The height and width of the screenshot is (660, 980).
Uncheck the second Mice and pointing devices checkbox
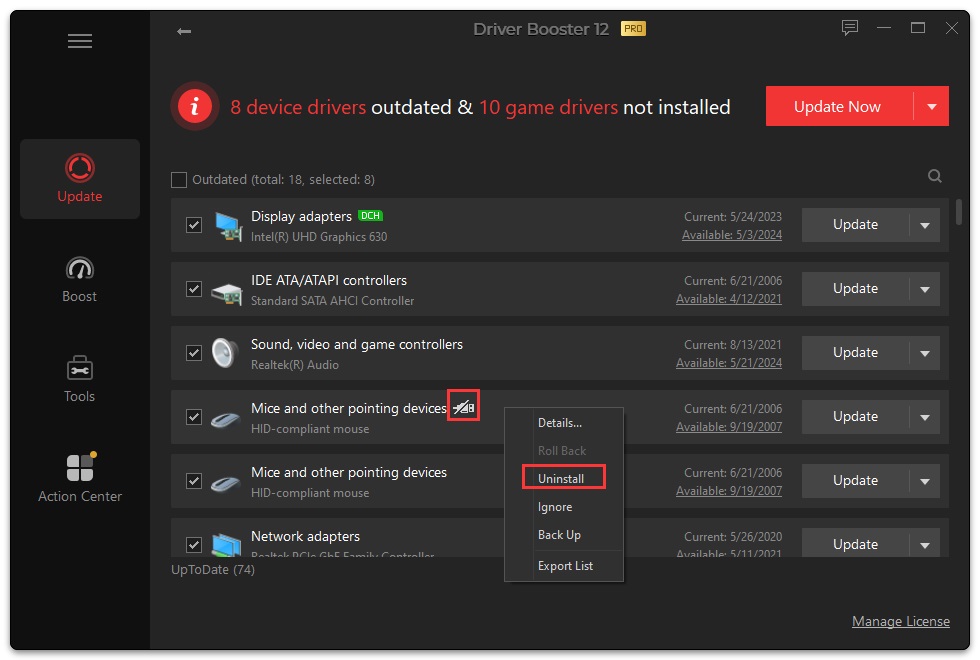pyautogui.click(x=194, y=481)
